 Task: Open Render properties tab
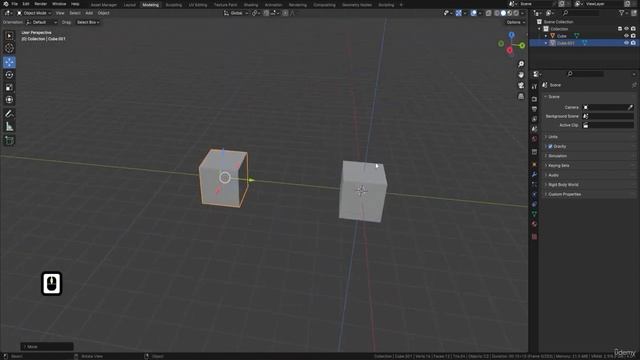(x=534, y=99)
